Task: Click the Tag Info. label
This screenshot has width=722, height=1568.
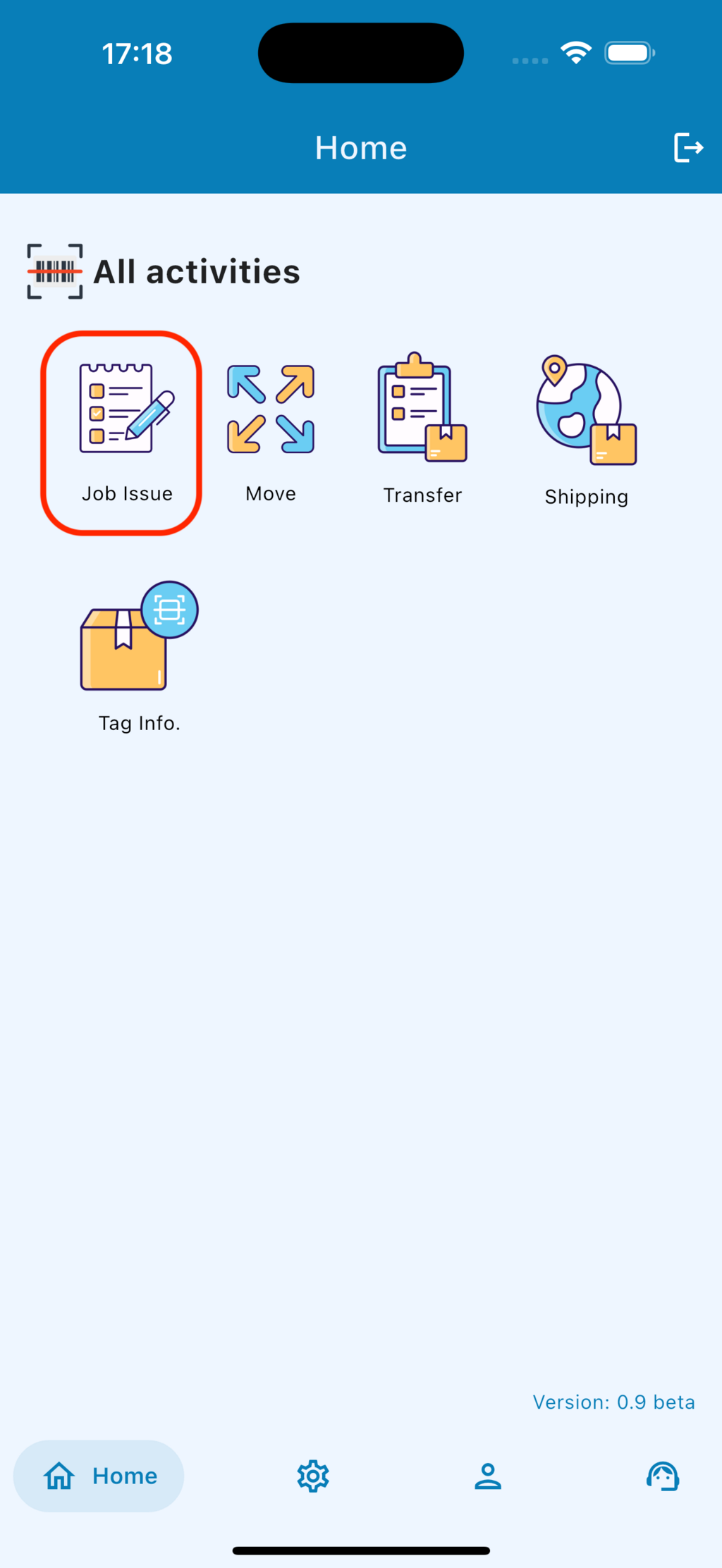Action: pyautogui.click(x=139, y=723)
